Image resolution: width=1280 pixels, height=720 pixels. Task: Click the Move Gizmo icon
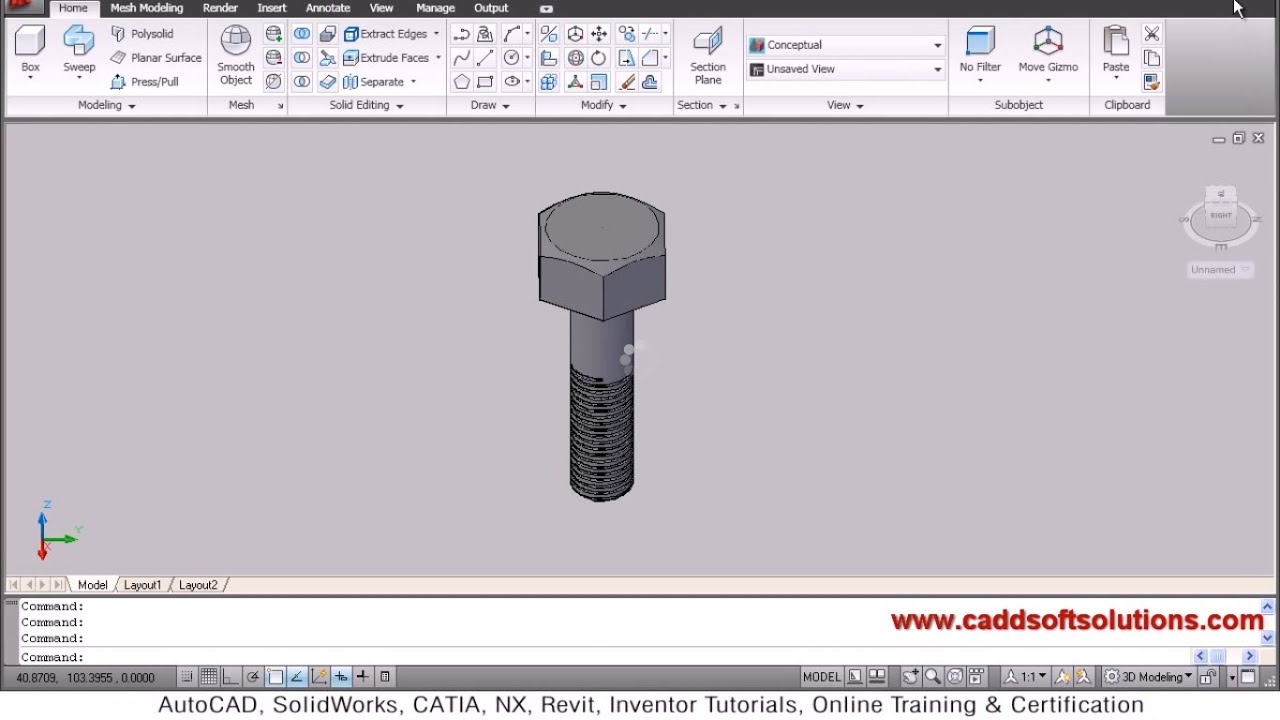click(1048, 50)
